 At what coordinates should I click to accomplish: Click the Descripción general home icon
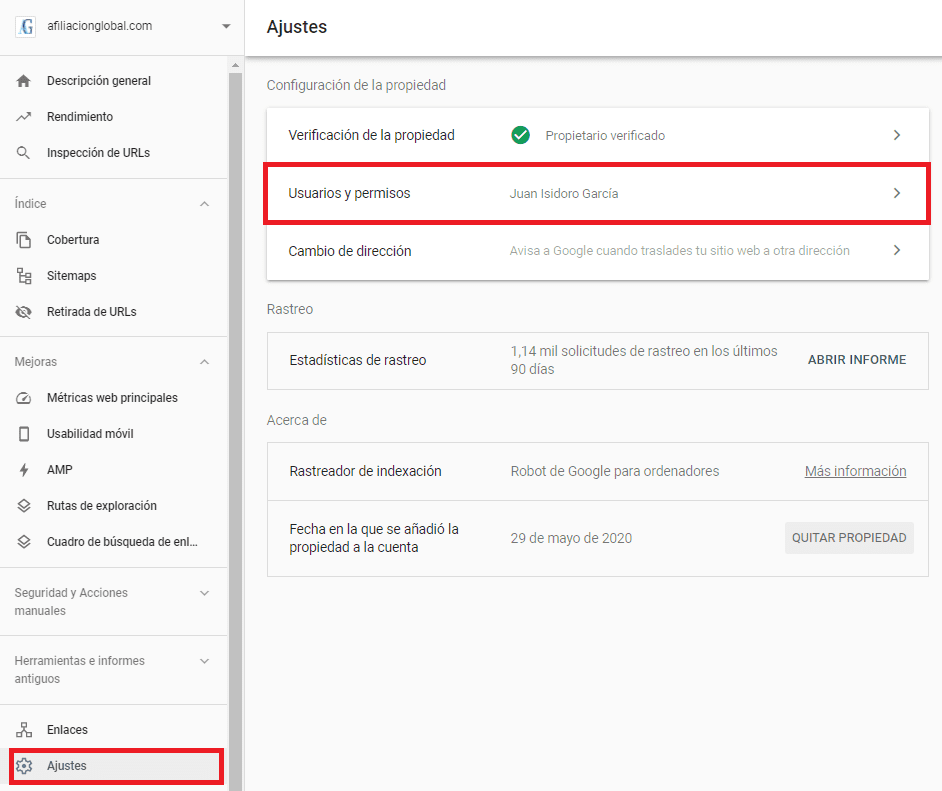(x=23, y=80)
